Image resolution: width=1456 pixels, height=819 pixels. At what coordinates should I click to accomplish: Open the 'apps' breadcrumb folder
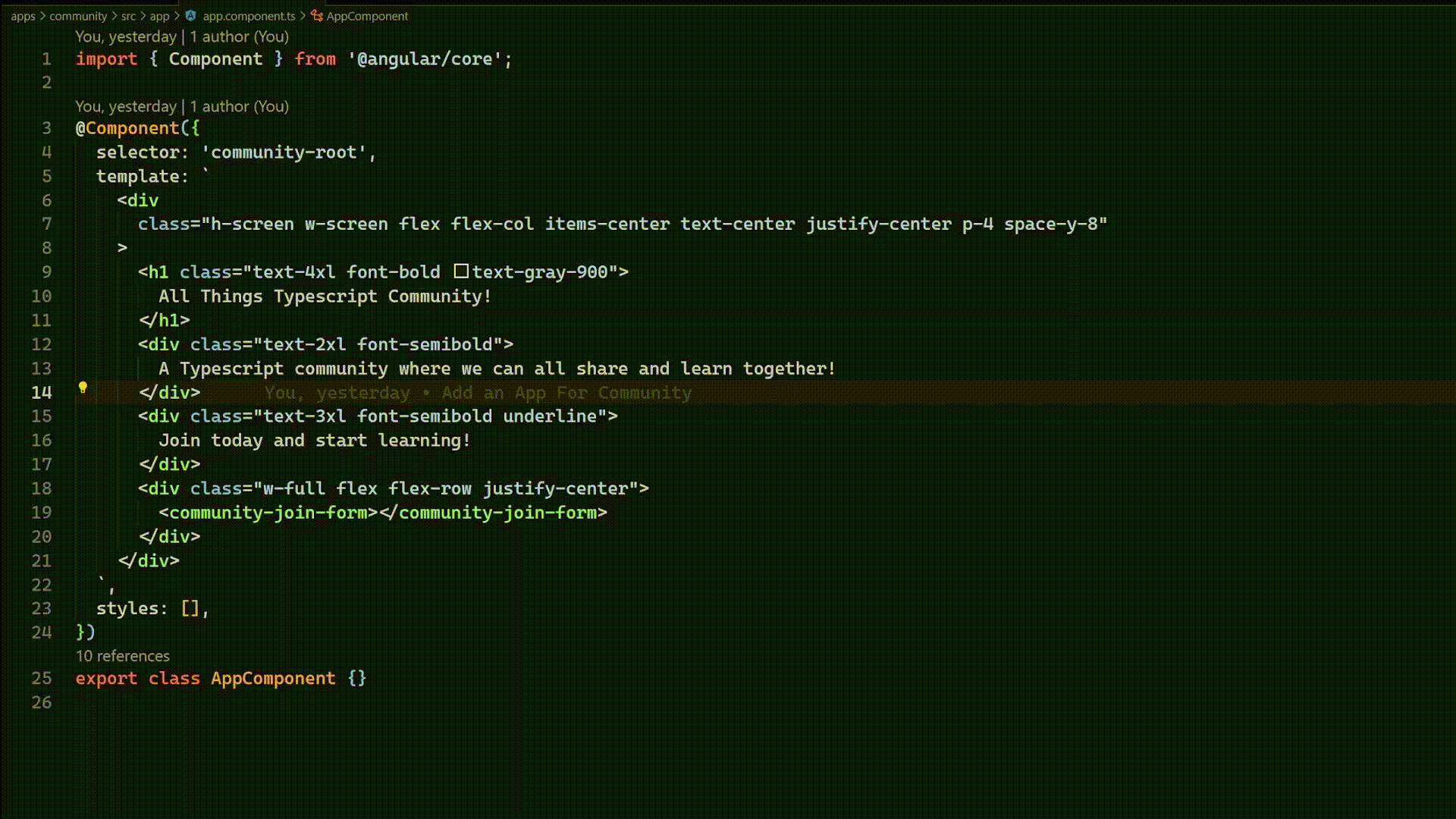(23, 16)
